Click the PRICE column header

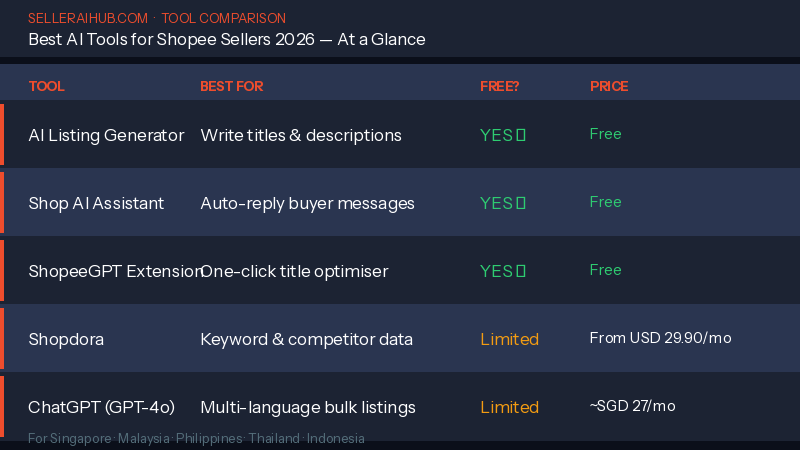pos(609,86)
